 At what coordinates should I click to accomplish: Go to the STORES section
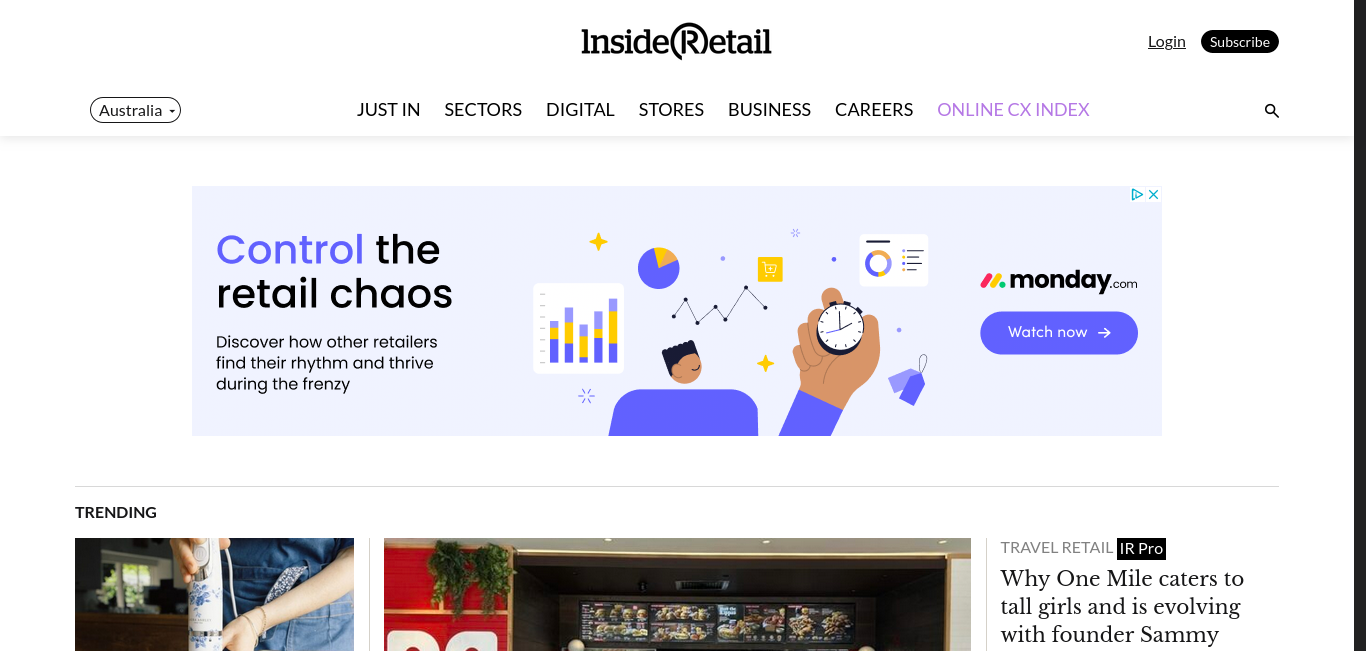click(671, 110)
